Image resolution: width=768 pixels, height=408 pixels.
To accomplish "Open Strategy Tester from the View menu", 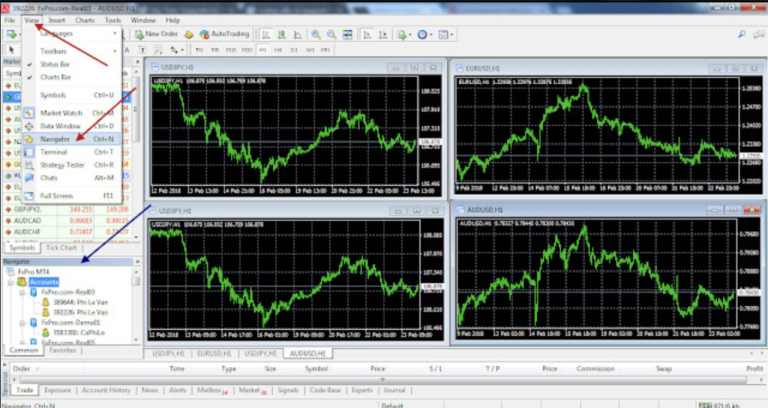I will (64, 164).
